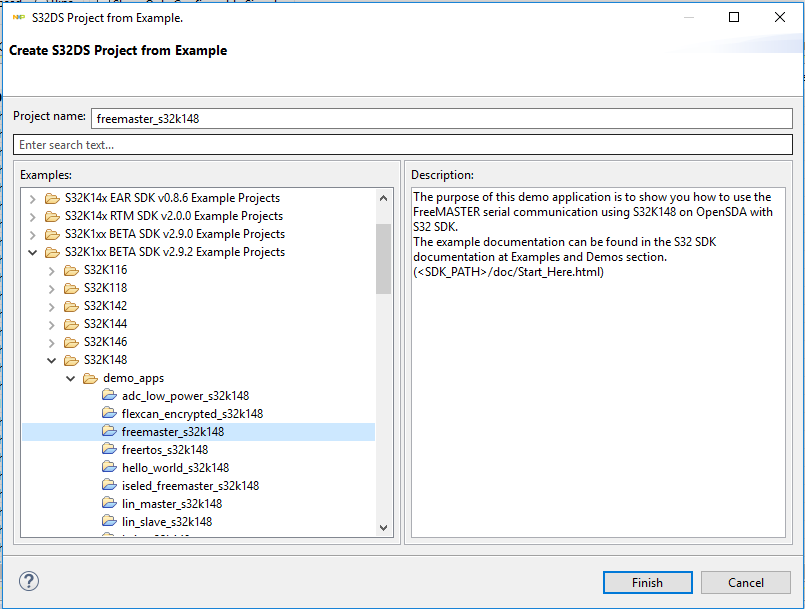Click the S32K118 folder icon
The height and width of the screenshot is (609, 805).
(x=71, y=288)
